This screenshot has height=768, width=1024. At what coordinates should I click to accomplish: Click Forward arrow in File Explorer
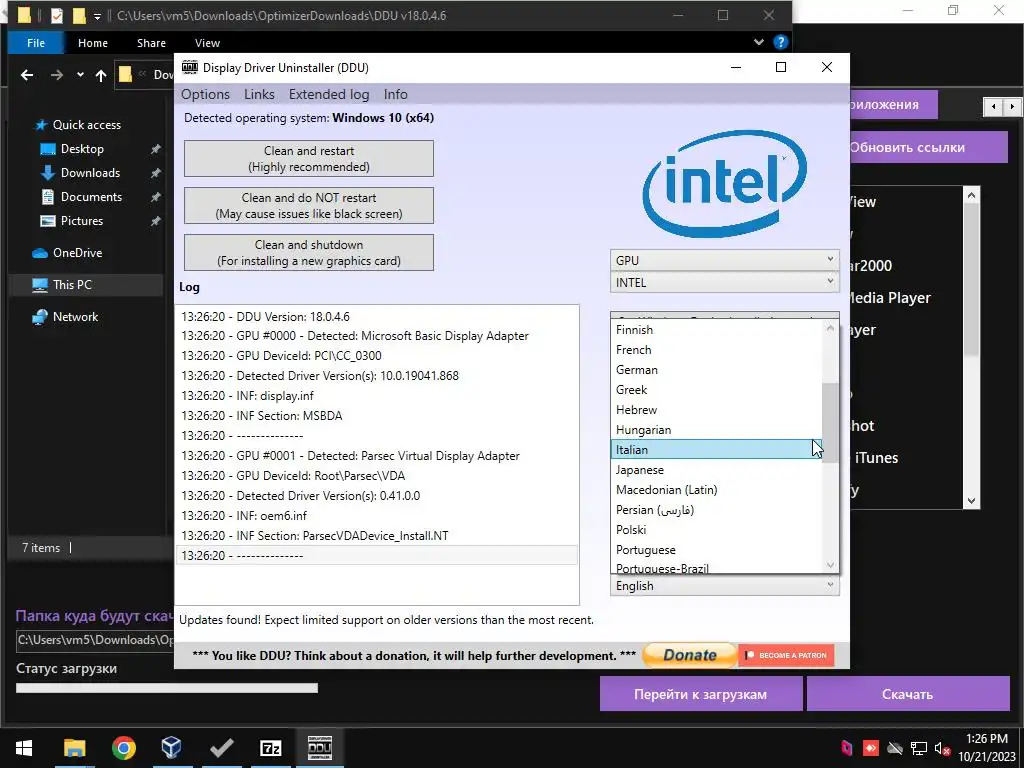pyautogui.click(x=57, y=75)
